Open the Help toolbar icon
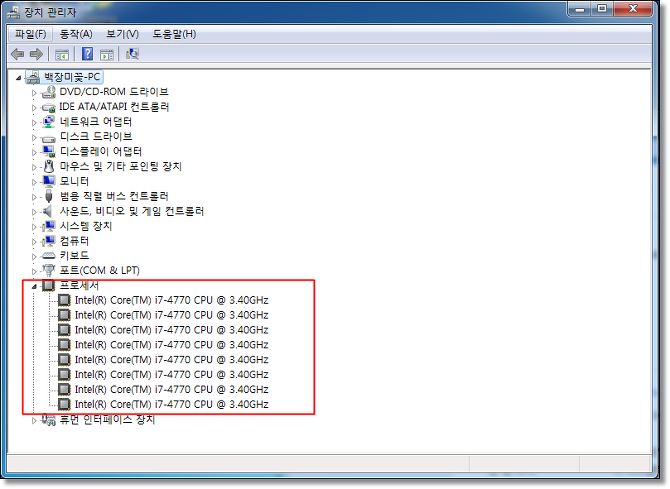The width and height of the screenshot is (670, 489). click(87, 54)
